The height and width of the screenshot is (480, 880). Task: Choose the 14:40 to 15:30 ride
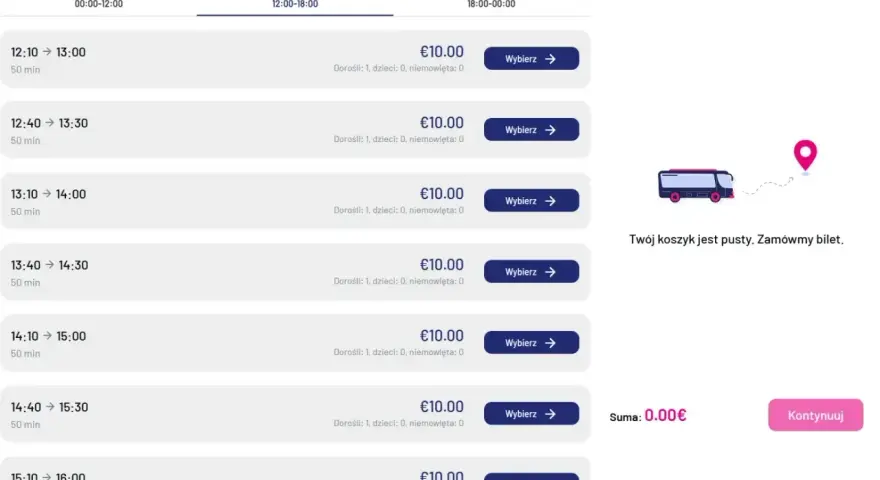coord(531,414)
